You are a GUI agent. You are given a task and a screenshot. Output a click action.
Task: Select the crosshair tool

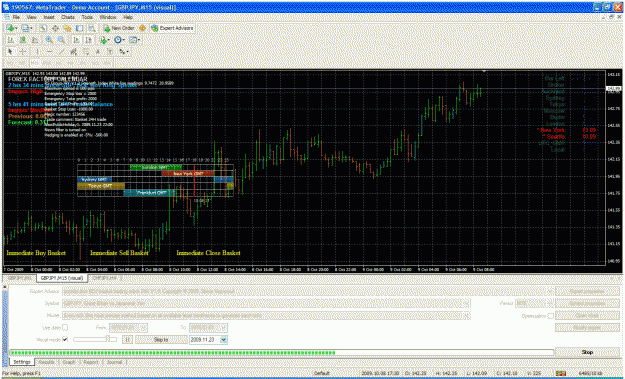point(23,51)
